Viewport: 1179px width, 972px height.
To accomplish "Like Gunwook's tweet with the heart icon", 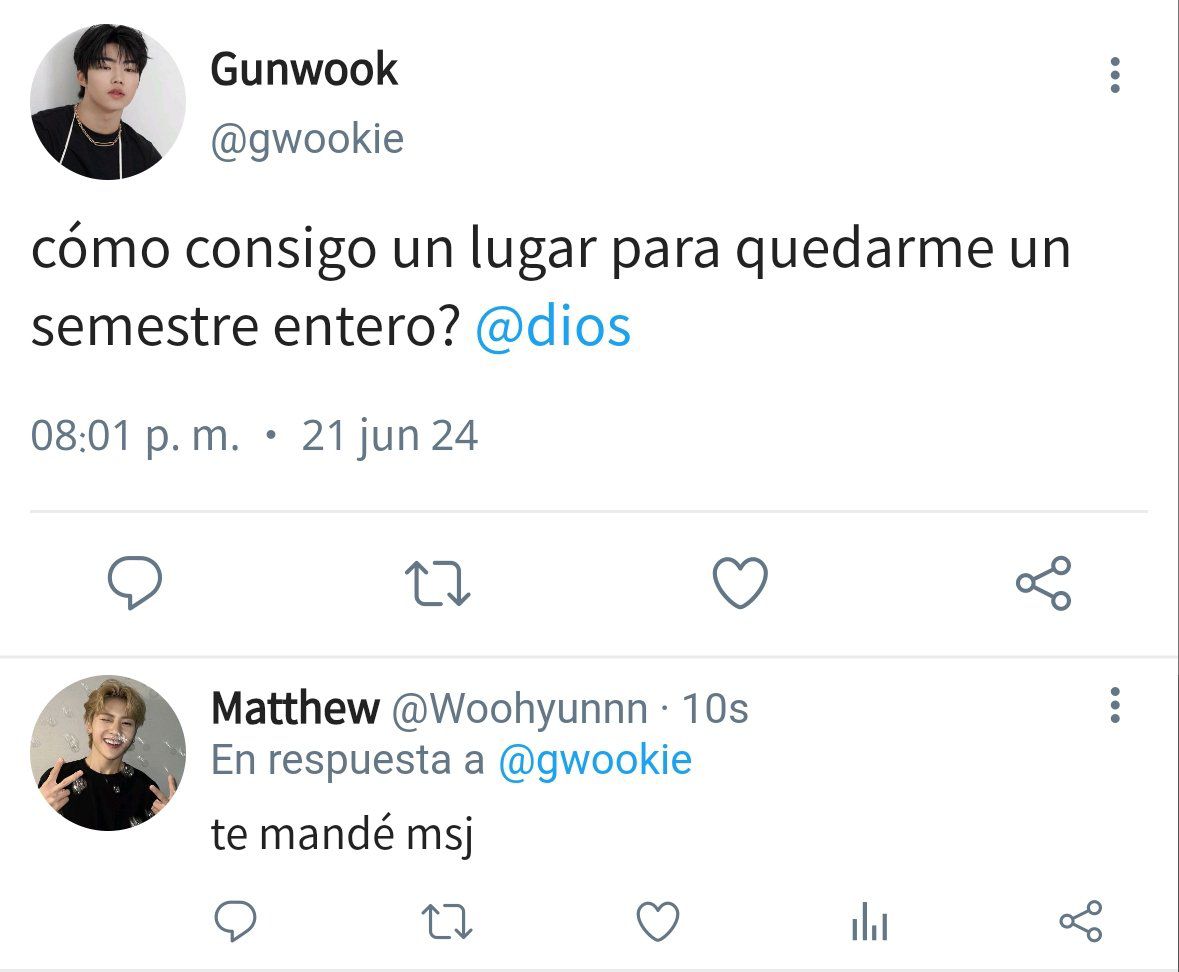I will click(x=740, y=583).
